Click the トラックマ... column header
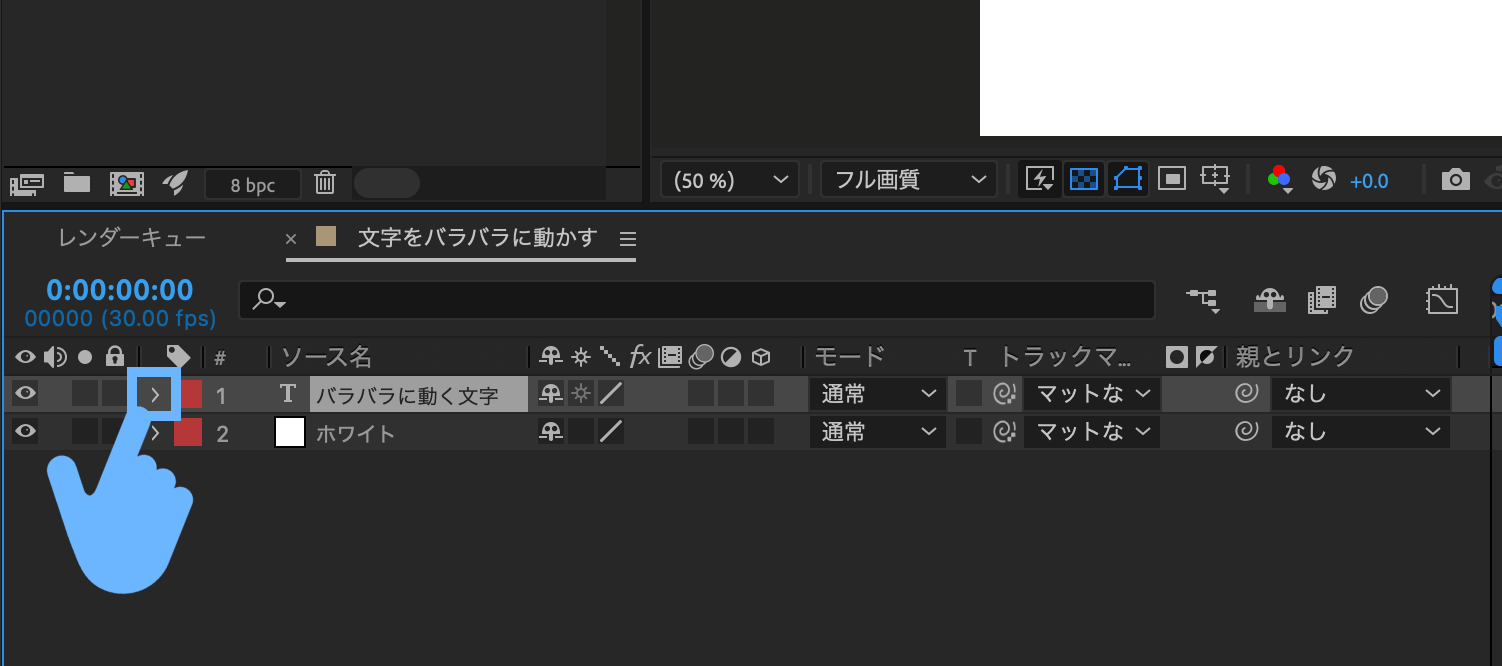The width and height of the screenshot is (1502, 666). click(x=1065, y=356)
